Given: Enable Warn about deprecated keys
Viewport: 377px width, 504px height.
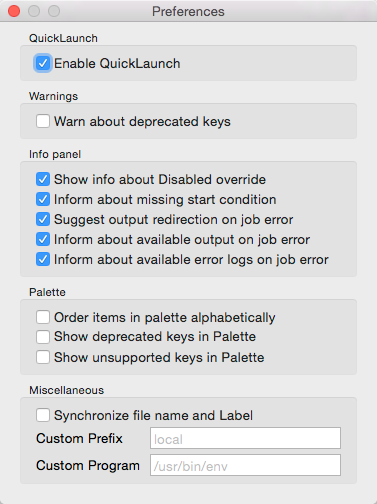Looking at the screenshot, I should (x=43, y=121).
